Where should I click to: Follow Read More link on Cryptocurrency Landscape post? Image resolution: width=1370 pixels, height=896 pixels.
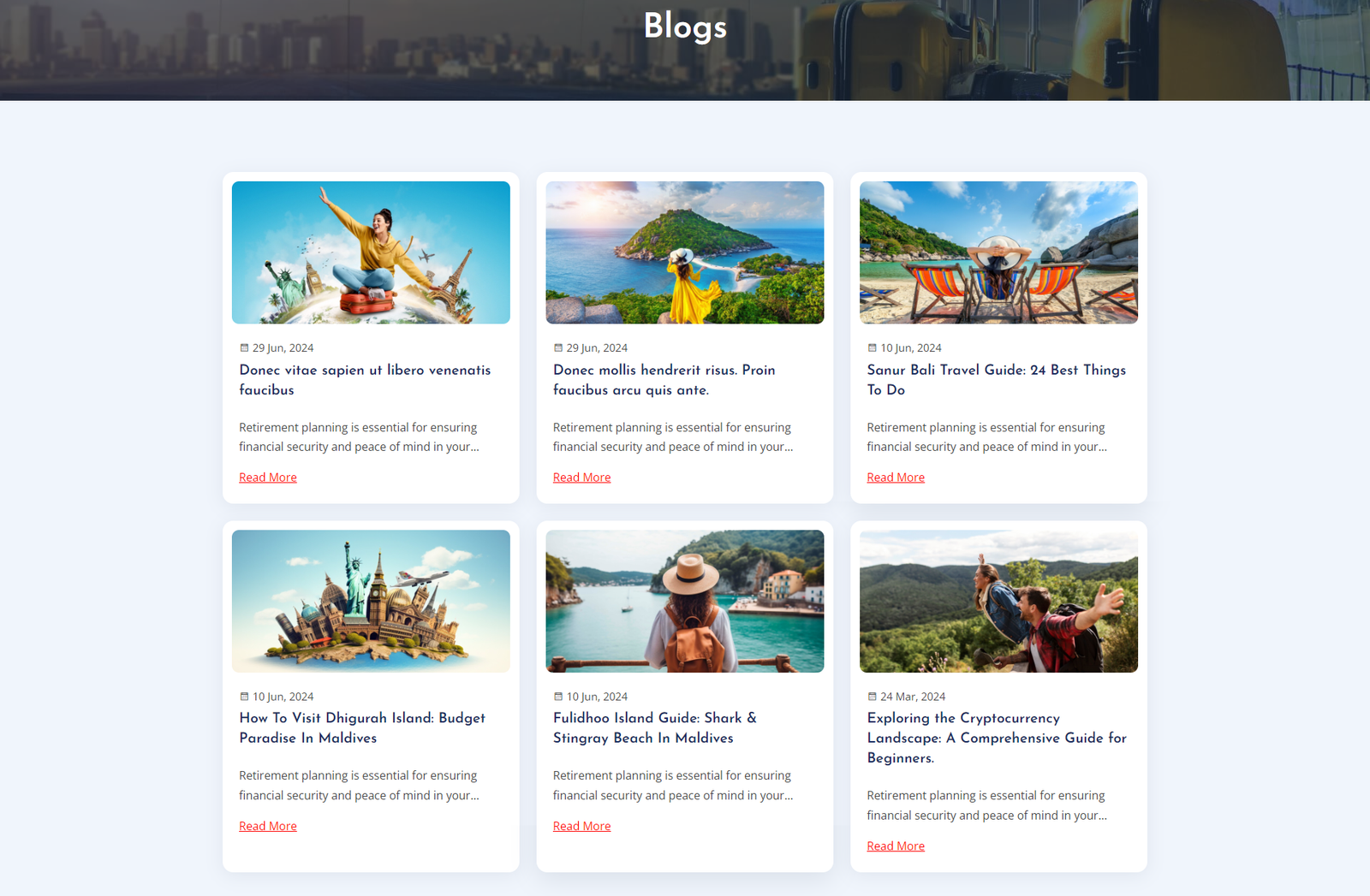[896, 846]
